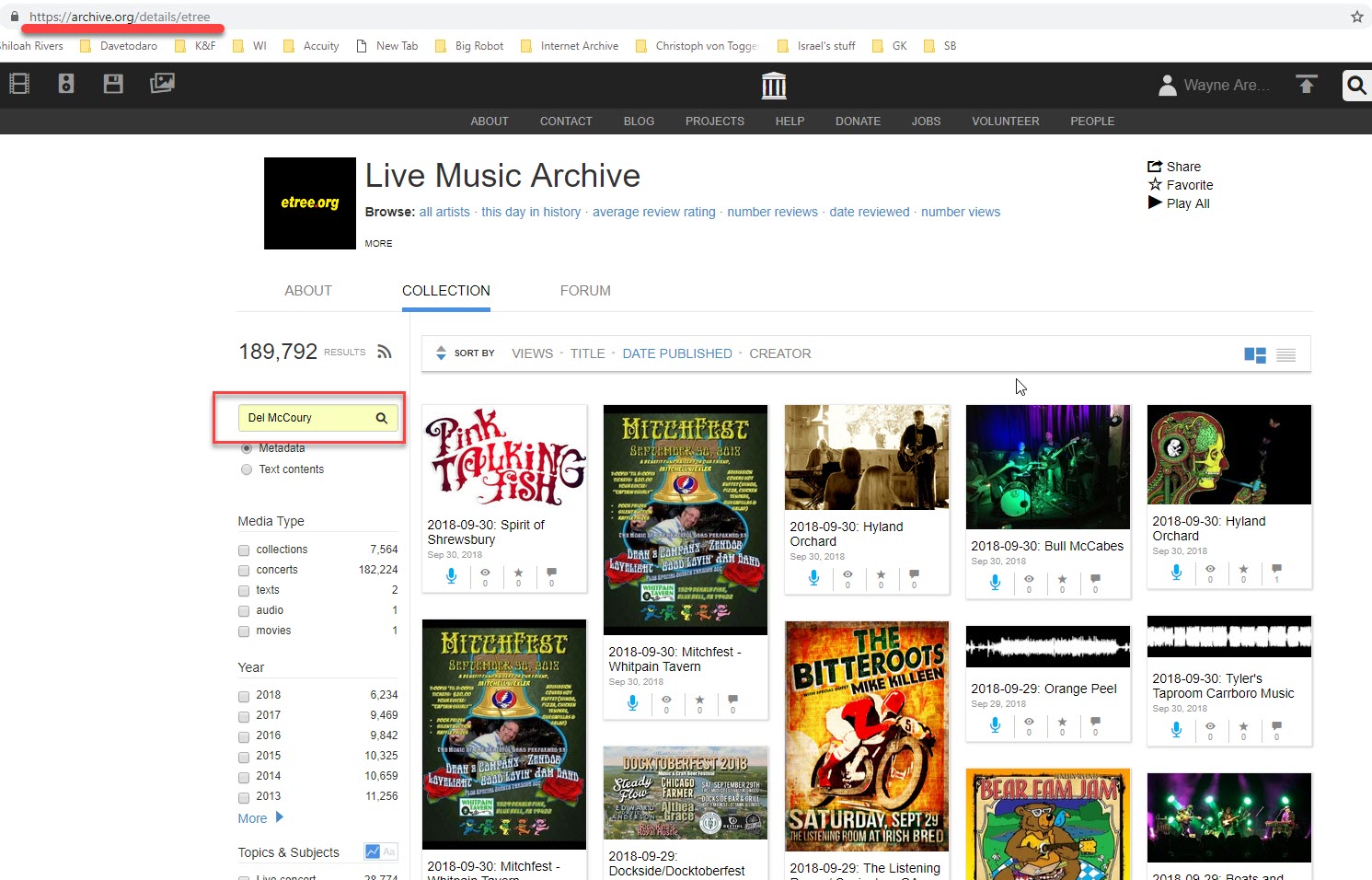Expand the MORE description link
Viewport: 1372px width, 880px height.
pyautogui.click(x=378, y=244)
